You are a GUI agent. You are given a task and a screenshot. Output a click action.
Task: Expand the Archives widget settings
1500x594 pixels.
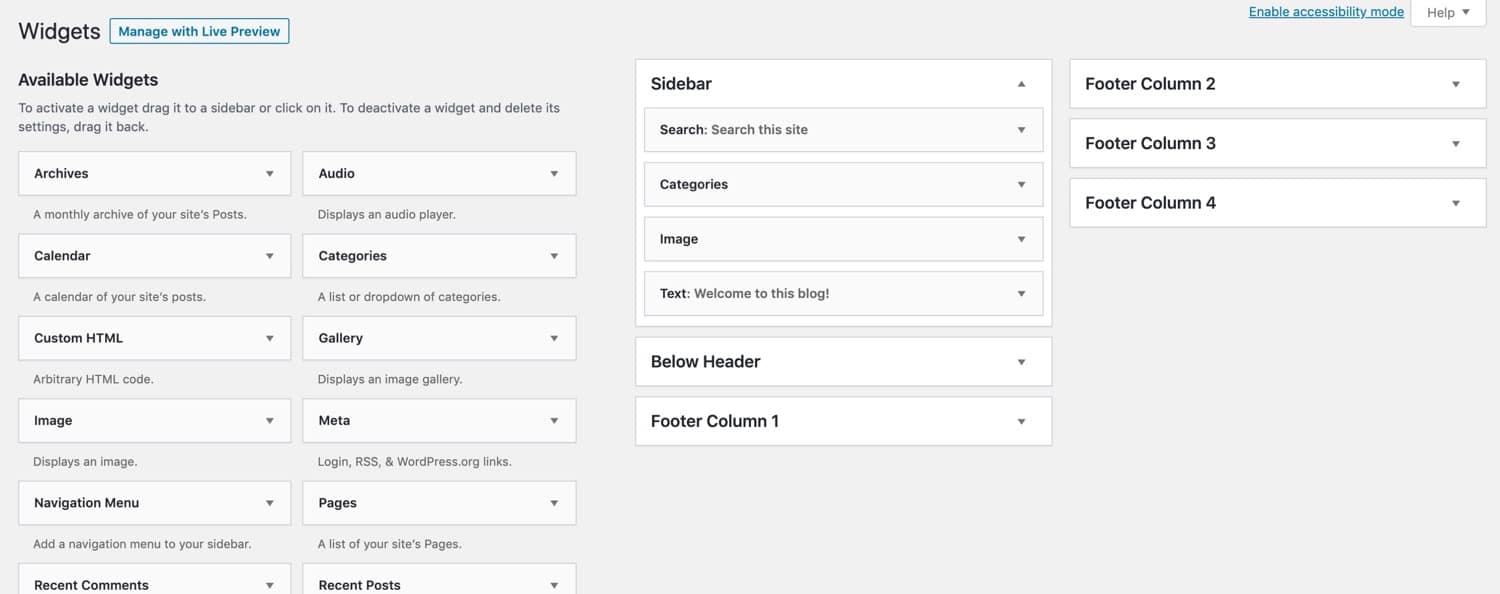tap(270, 172)
